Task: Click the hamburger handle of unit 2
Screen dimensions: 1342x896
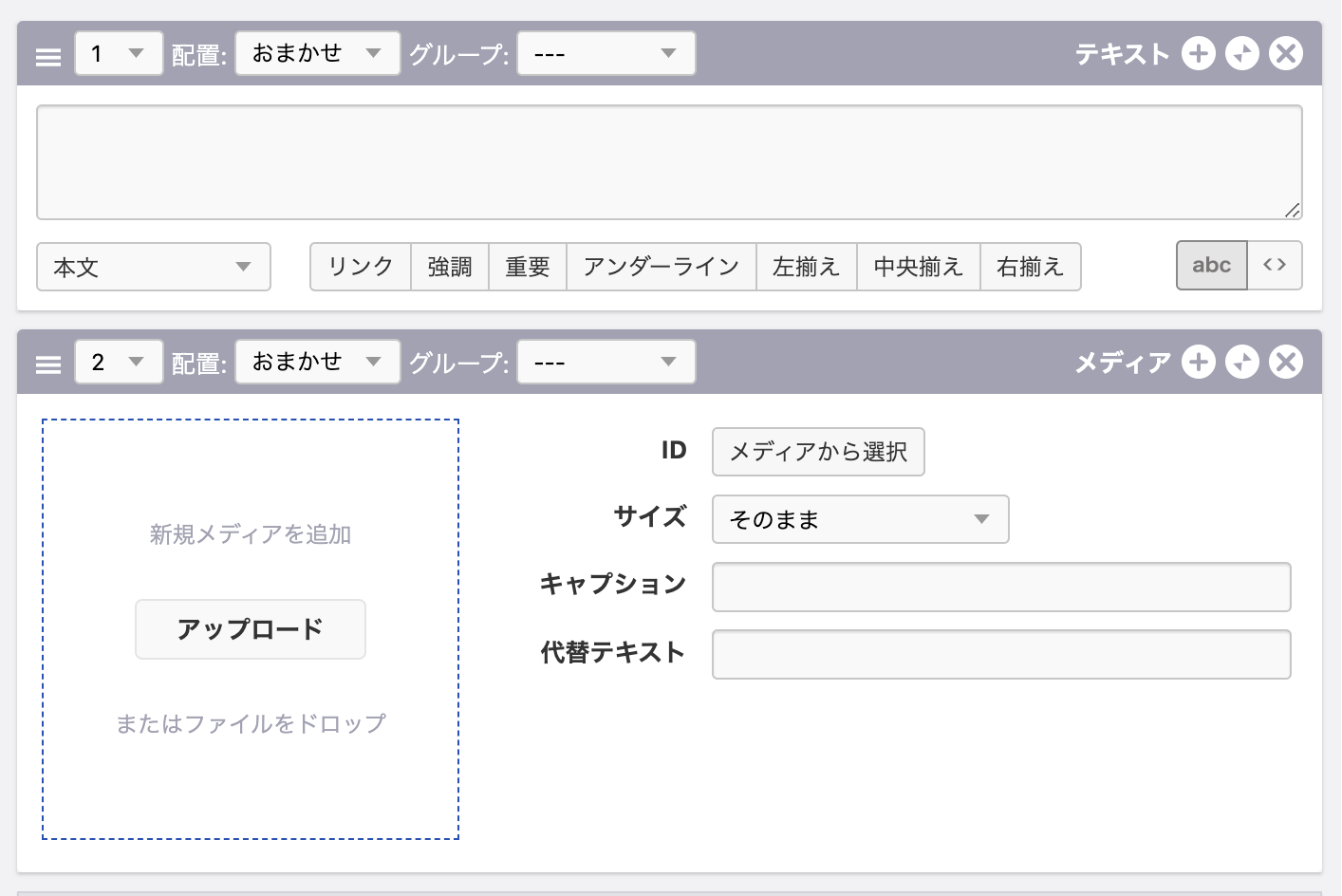Action: click(48, 365)
